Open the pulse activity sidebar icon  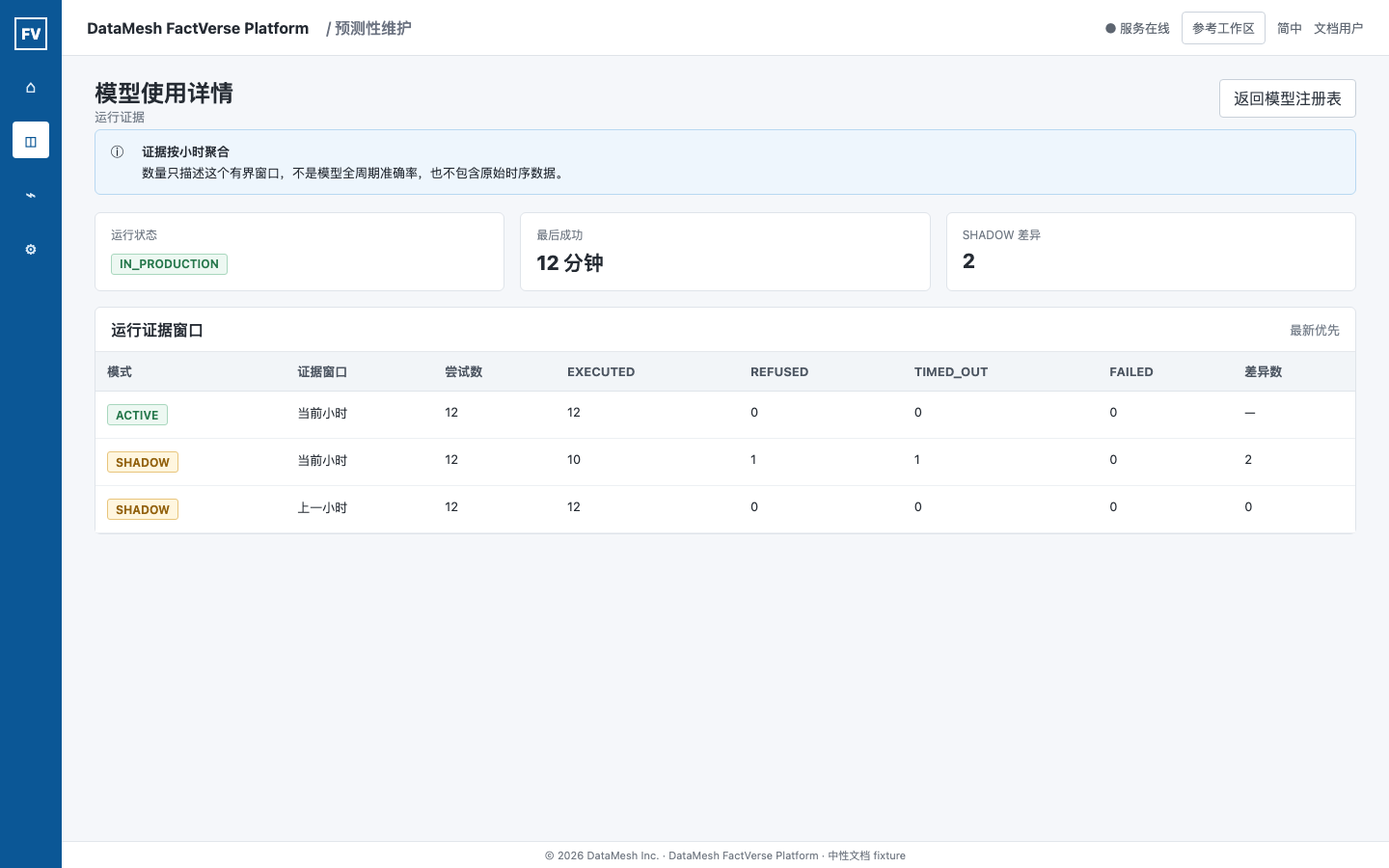pos(31,195)
